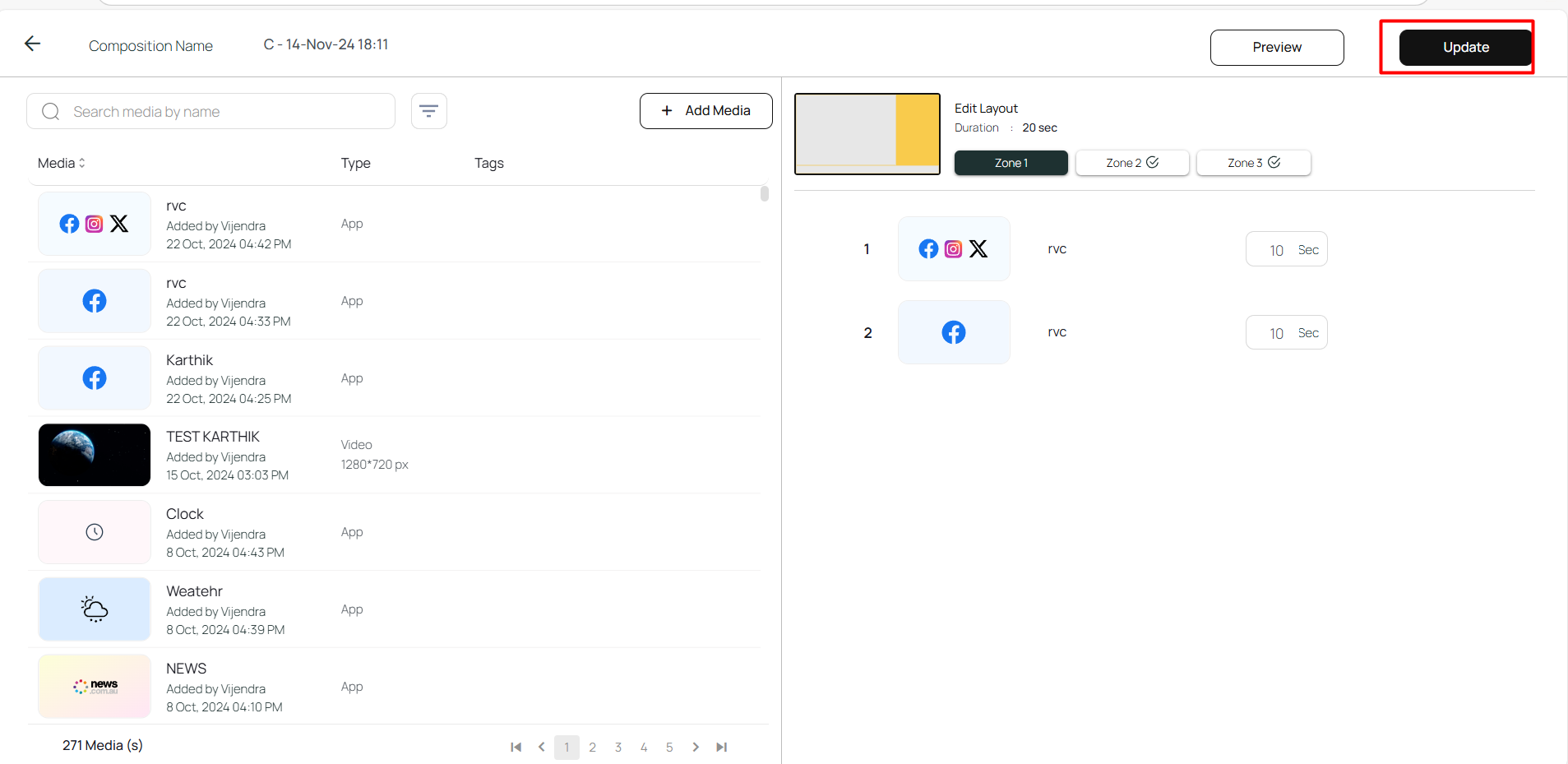This screenshot has width=1568, height=764.
Task: Switch to the Zone 3 tab
Action: pyautogui.click(x=1253, y=163)
